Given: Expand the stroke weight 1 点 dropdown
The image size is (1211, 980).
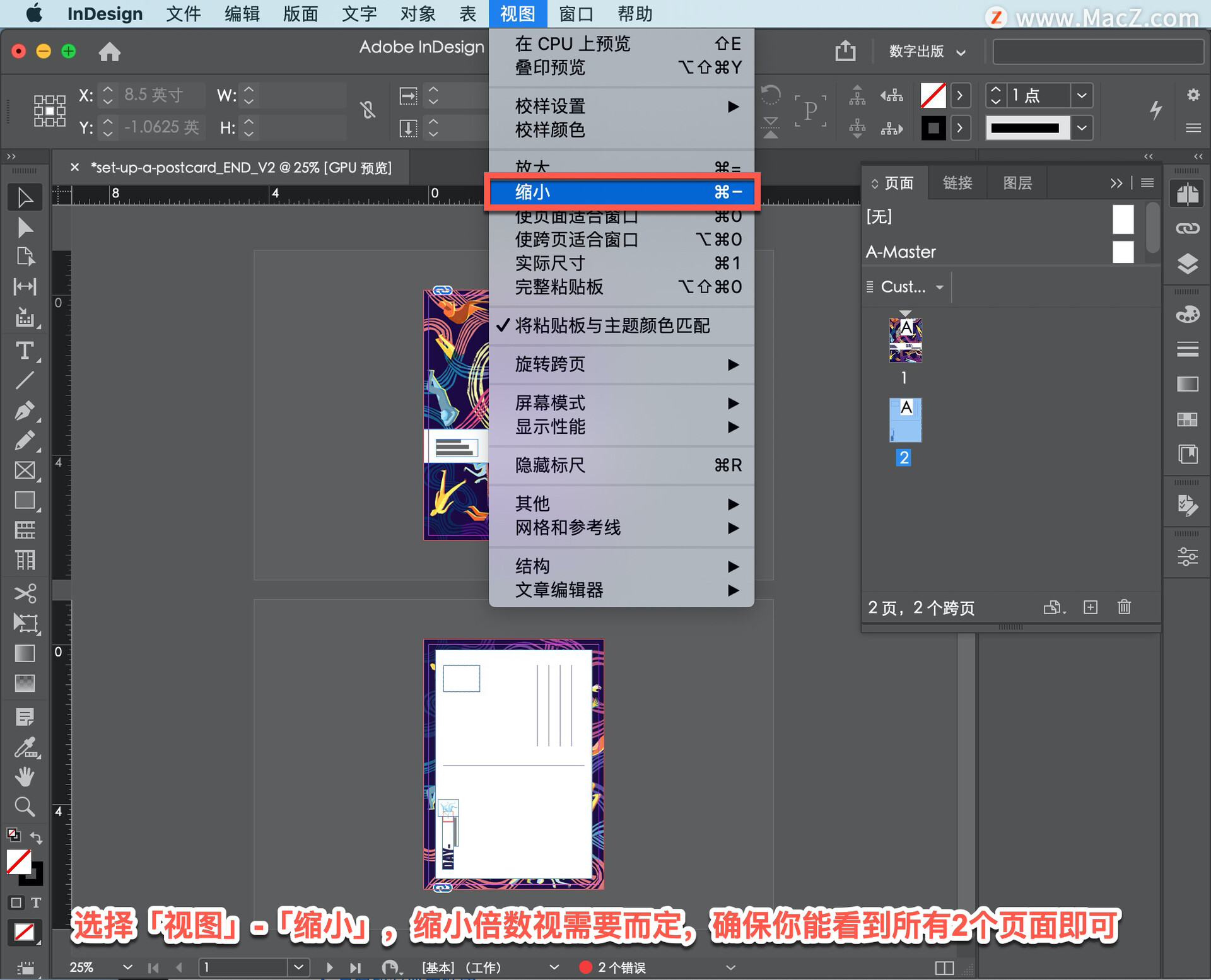Looking at the screenshot, I should click(x=1082, y=95).
